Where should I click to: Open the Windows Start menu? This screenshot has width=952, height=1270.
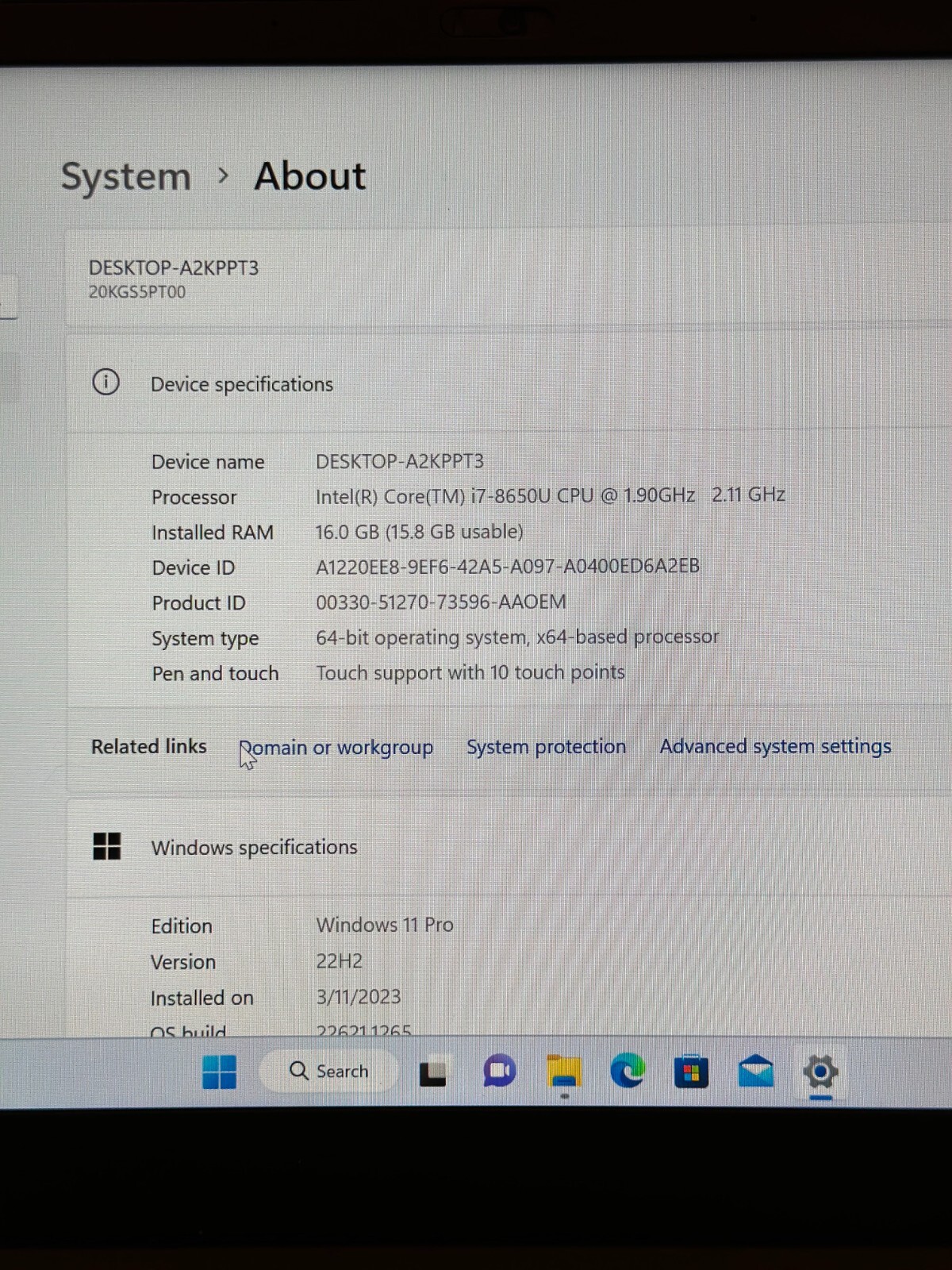tap(219, 1072)
